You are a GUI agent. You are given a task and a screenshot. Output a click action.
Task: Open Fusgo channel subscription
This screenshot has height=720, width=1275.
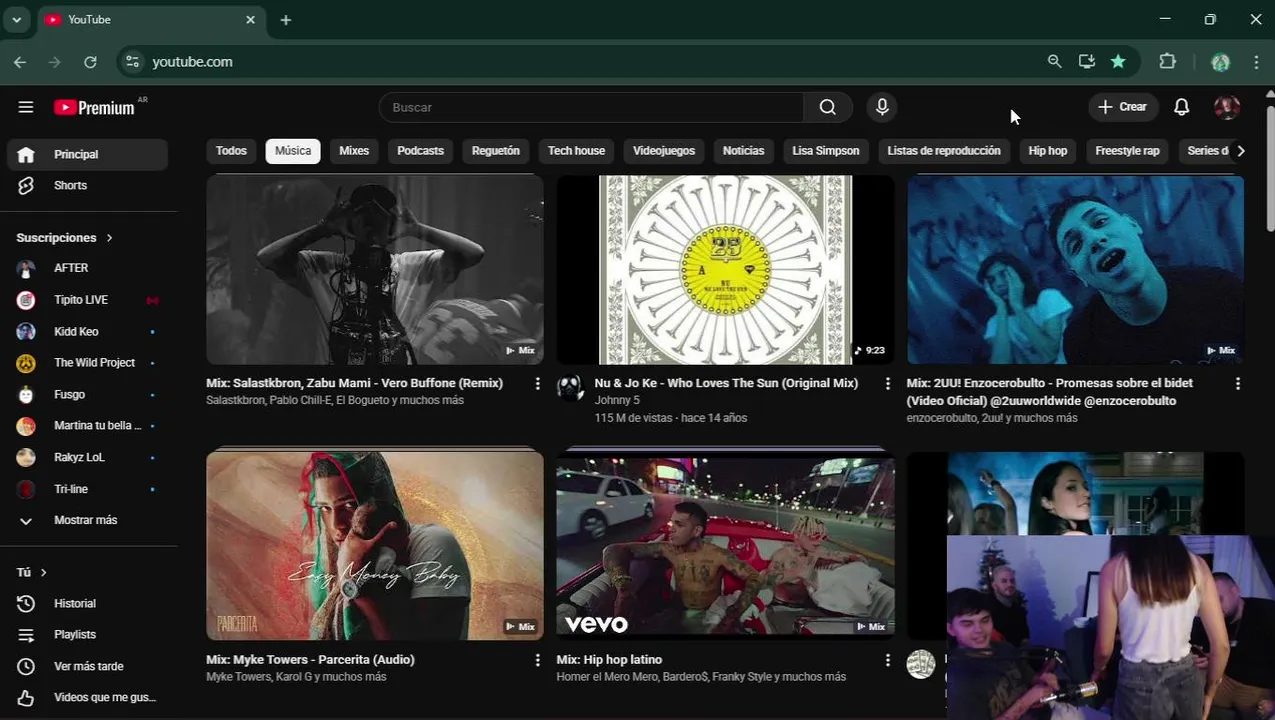pyautogui.click(x=89, y=395)
